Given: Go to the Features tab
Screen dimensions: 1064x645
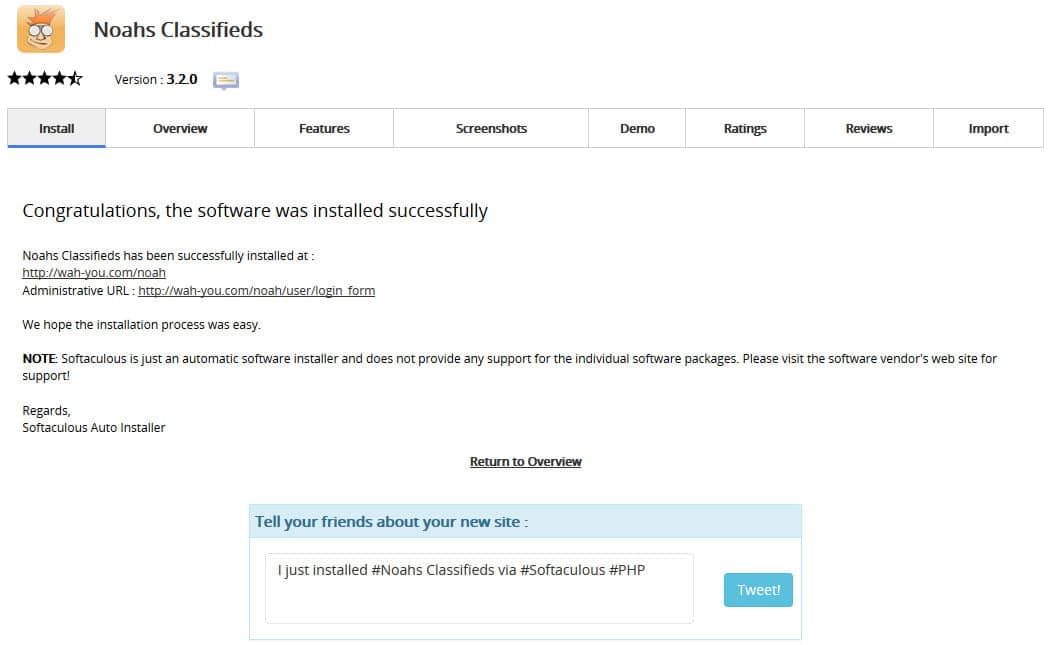Looking at the screenshot, I should point(324,128).
